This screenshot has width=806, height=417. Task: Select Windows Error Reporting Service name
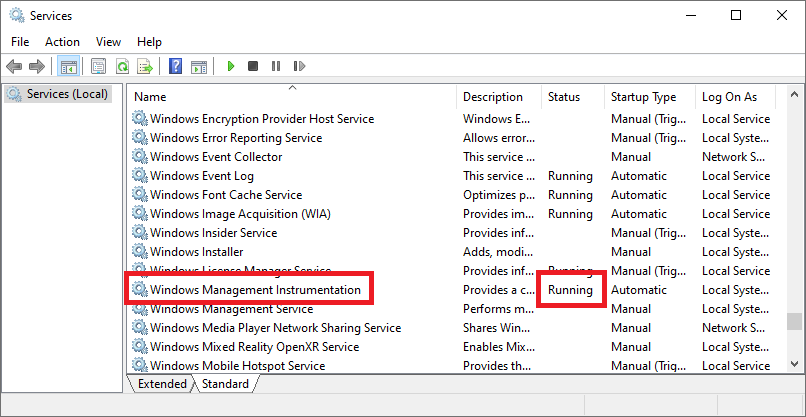coord(236,138)
